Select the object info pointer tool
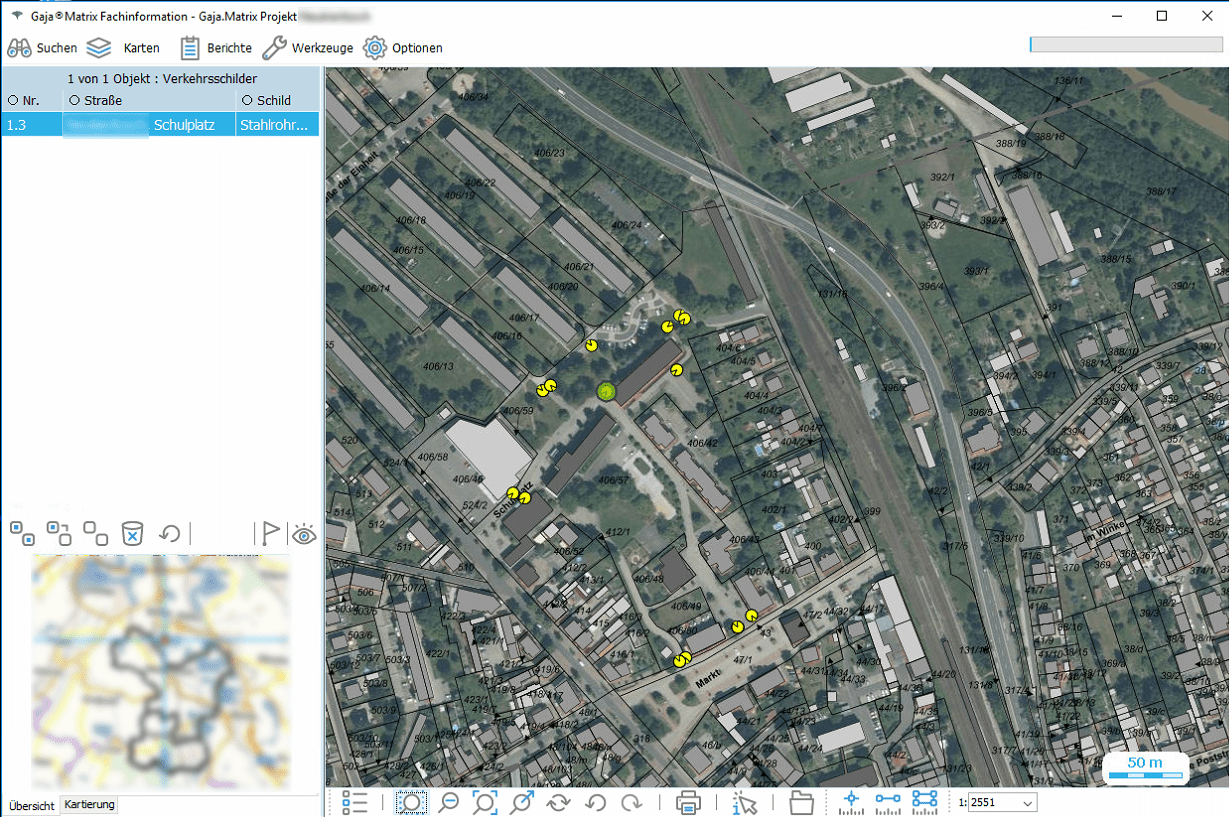Viewport: 1229px width, 817px height. coord(744,802)
